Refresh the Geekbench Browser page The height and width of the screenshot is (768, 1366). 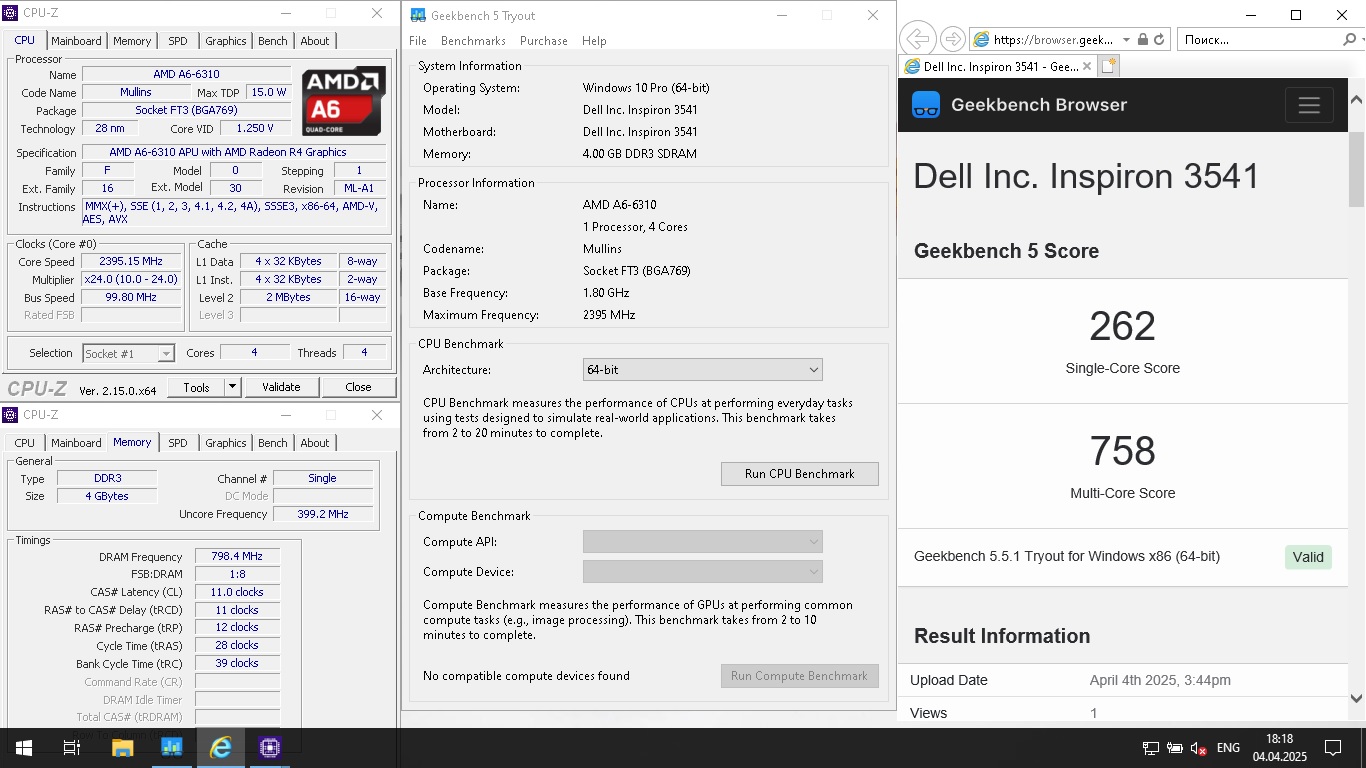(x=1159, y=40)
